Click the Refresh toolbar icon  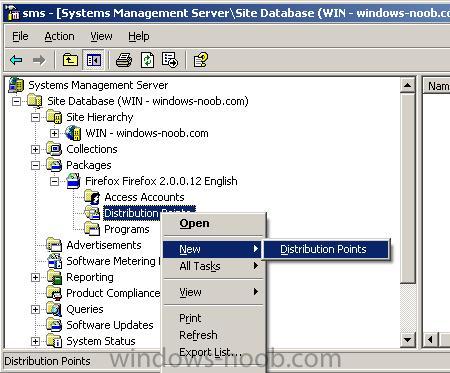pos(147,60)
